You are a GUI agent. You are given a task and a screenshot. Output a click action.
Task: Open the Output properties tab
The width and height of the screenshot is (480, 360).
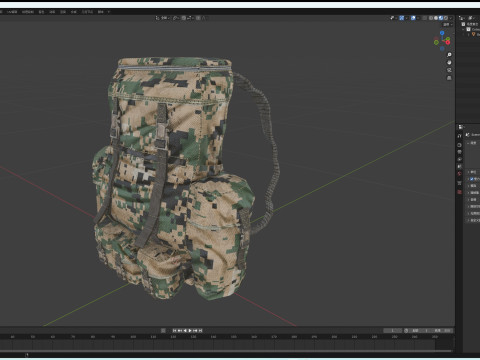click(459, 152)
